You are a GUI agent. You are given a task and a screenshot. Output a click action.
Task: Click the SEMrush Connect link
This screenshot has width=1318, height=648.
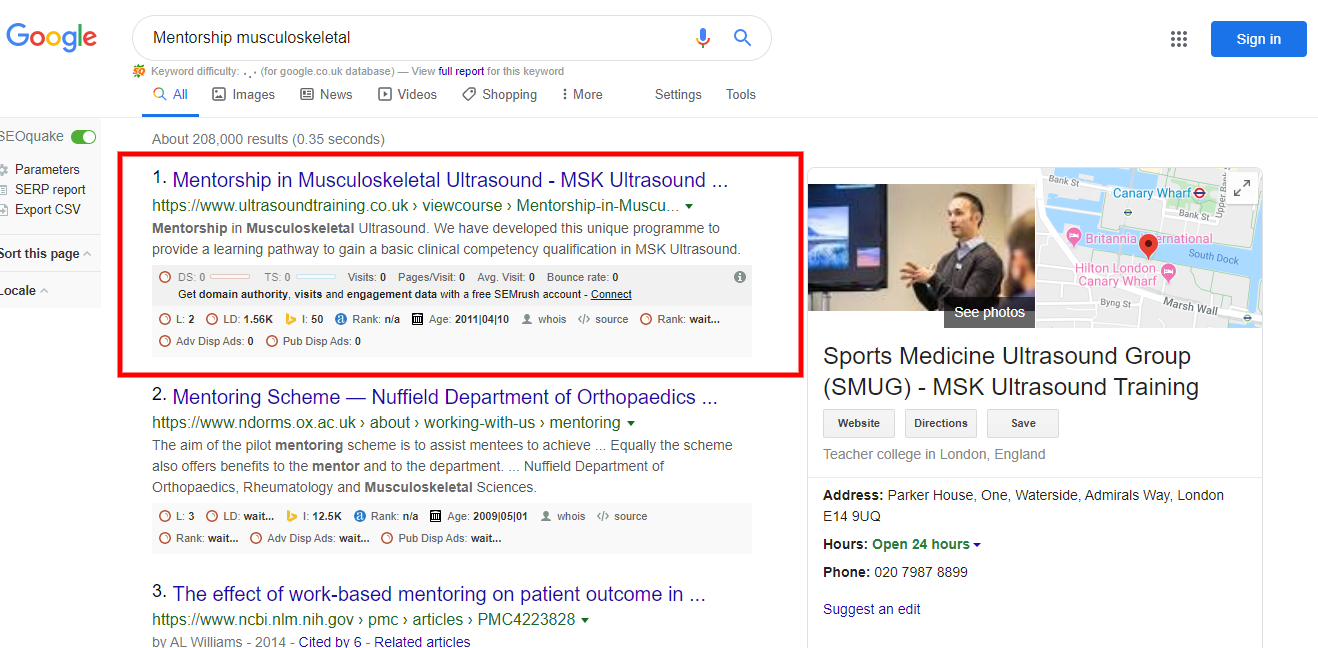pos(611,294)
